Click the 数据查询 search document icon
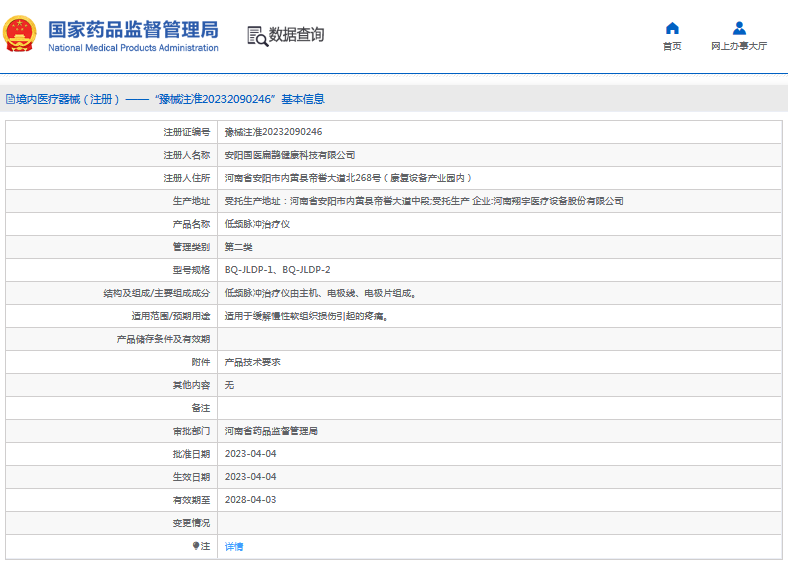The image size is (788, 564). 257,36
